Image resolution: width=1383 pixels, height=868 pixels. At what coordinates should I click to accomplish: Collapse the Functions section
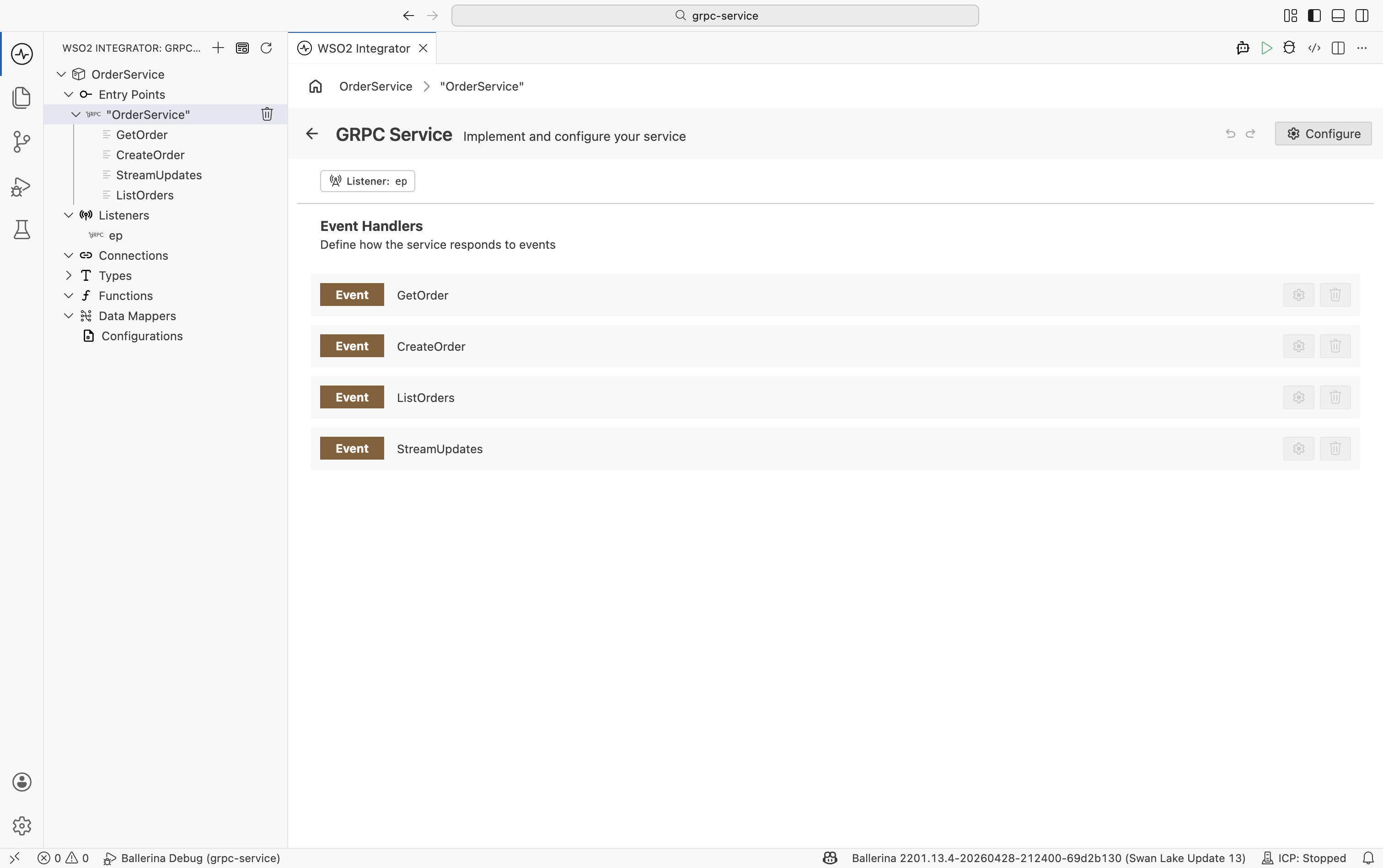point(68,295)
